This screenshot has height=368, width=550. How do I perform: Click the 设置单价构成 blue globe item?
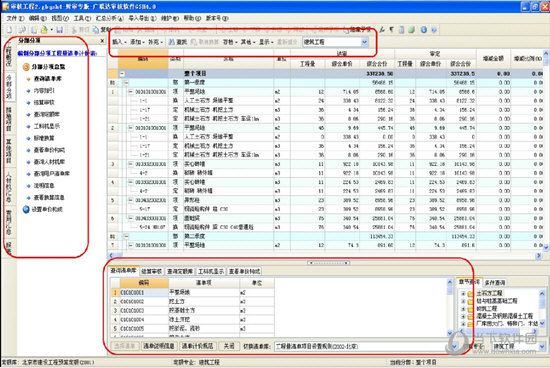[42, 209]
